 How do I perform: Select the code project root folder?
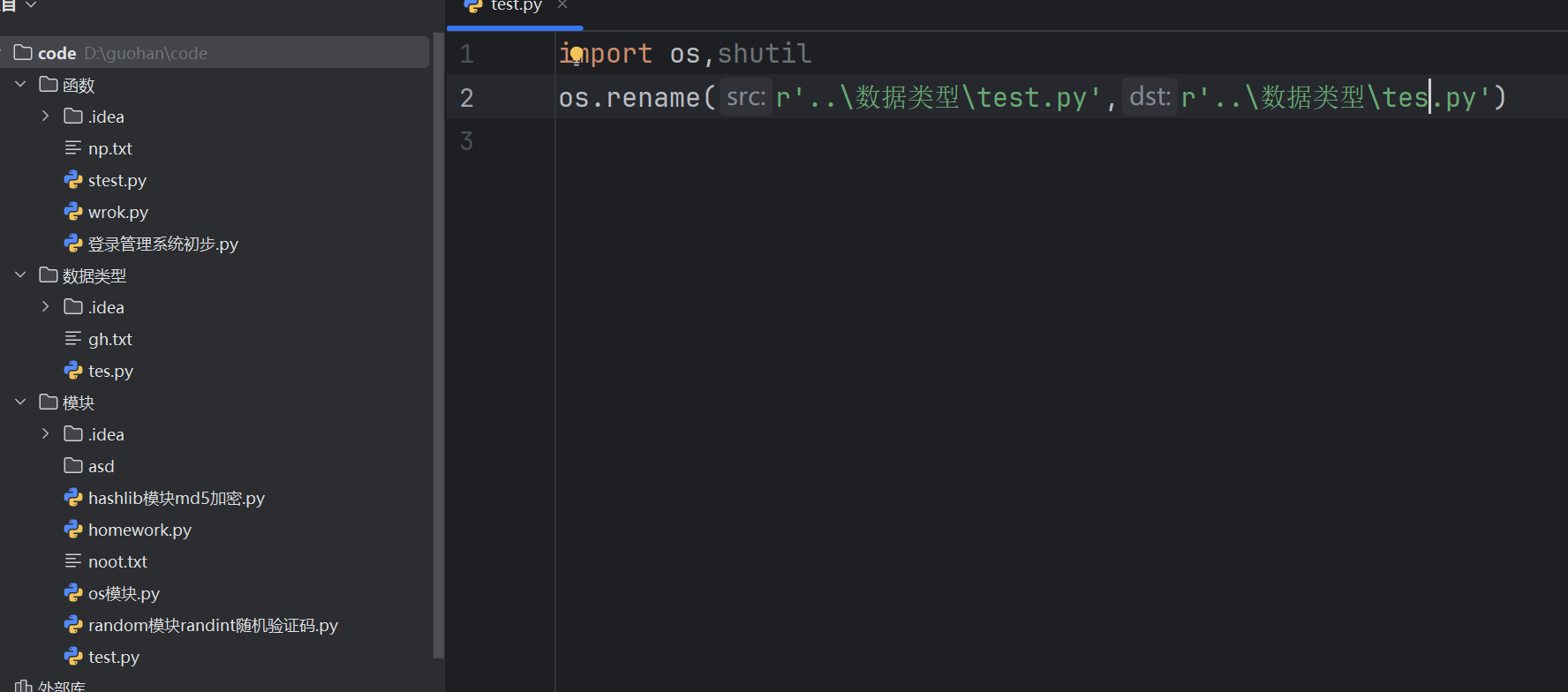pyautogui.click(x=57, y=53)
